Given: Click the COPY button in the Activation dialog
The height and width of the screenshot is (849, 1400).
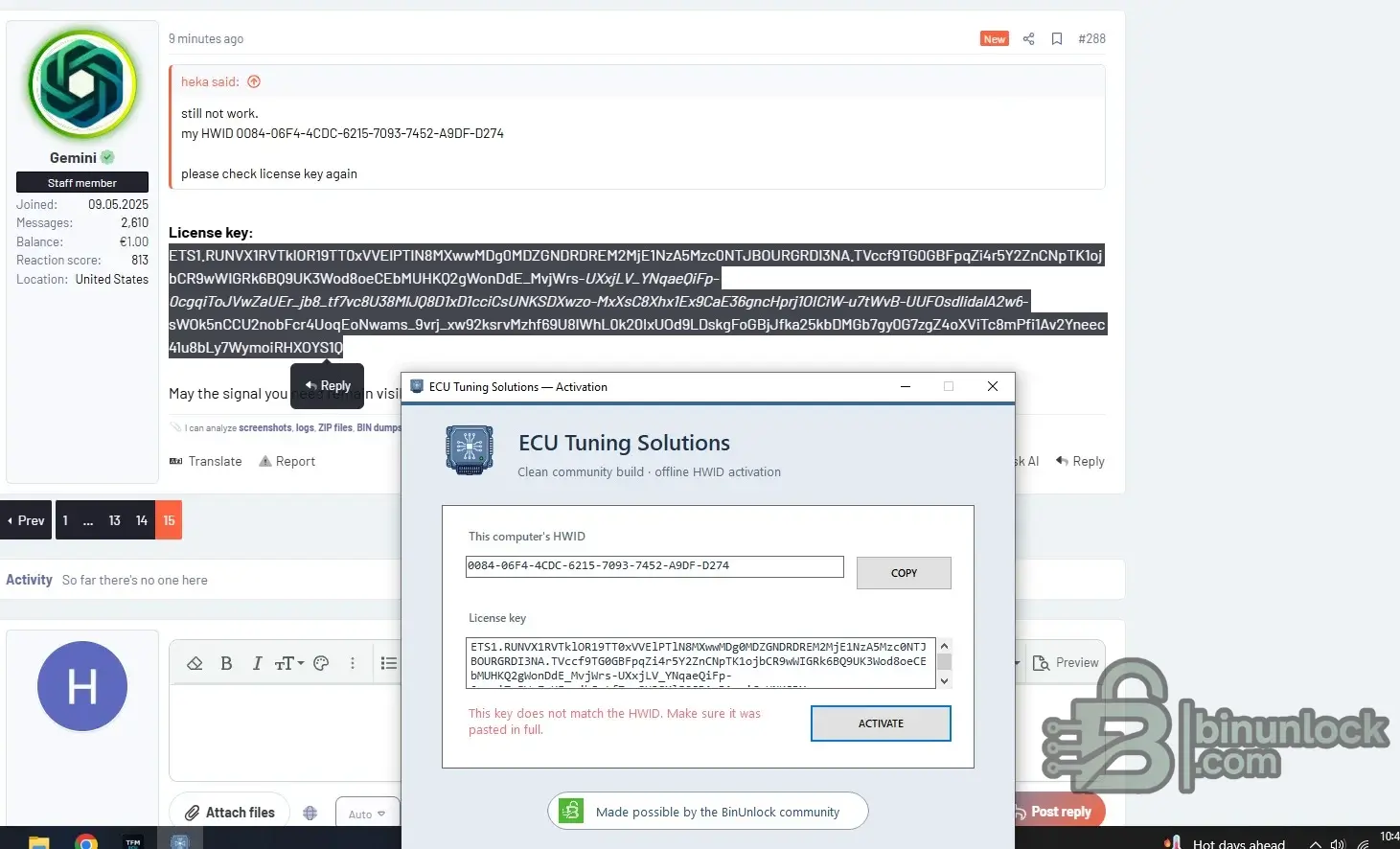Looking at the screenshot, I should point(904,573).
